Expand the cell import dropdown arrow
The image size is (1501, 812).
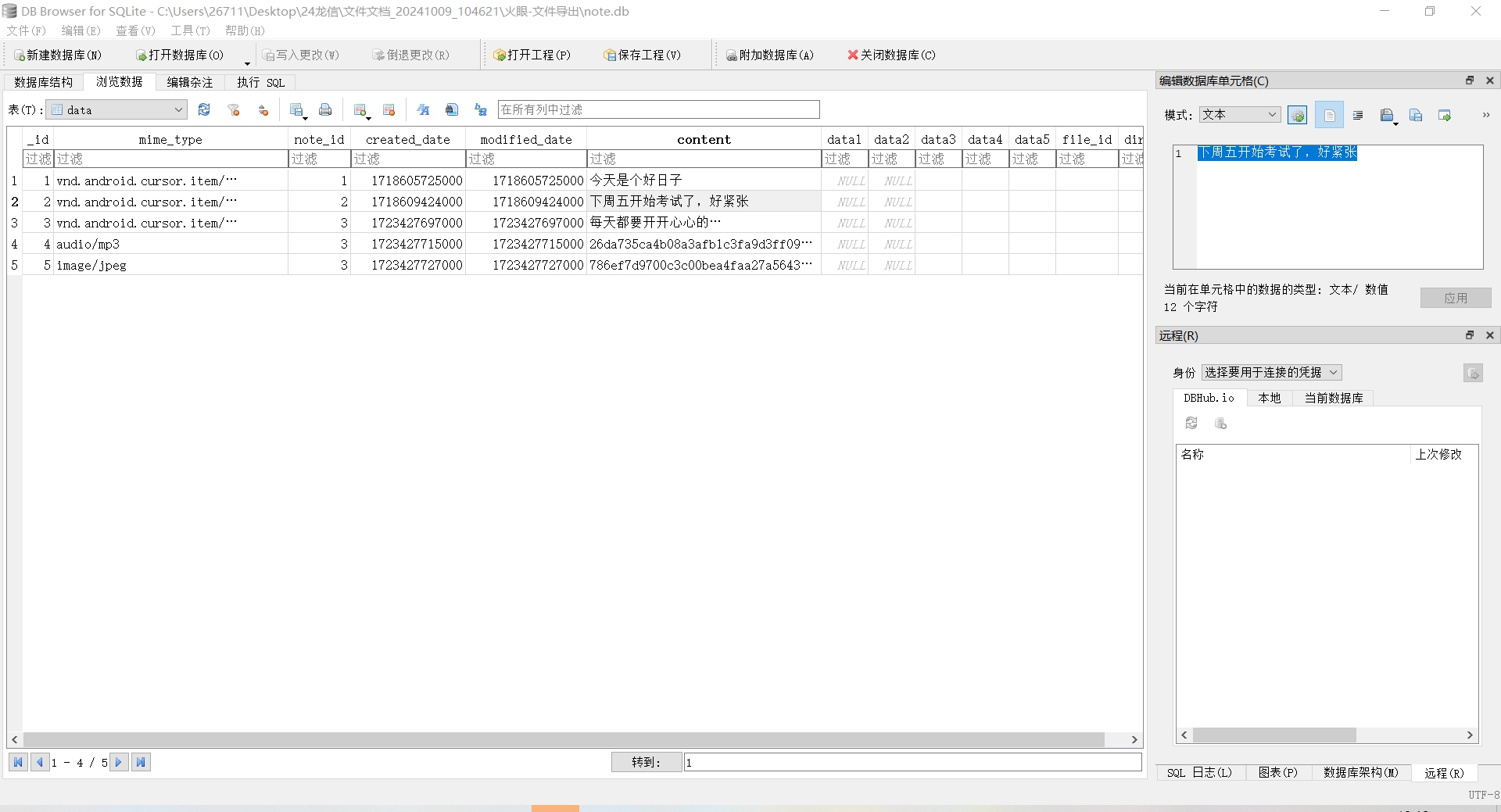[1395, 123]
